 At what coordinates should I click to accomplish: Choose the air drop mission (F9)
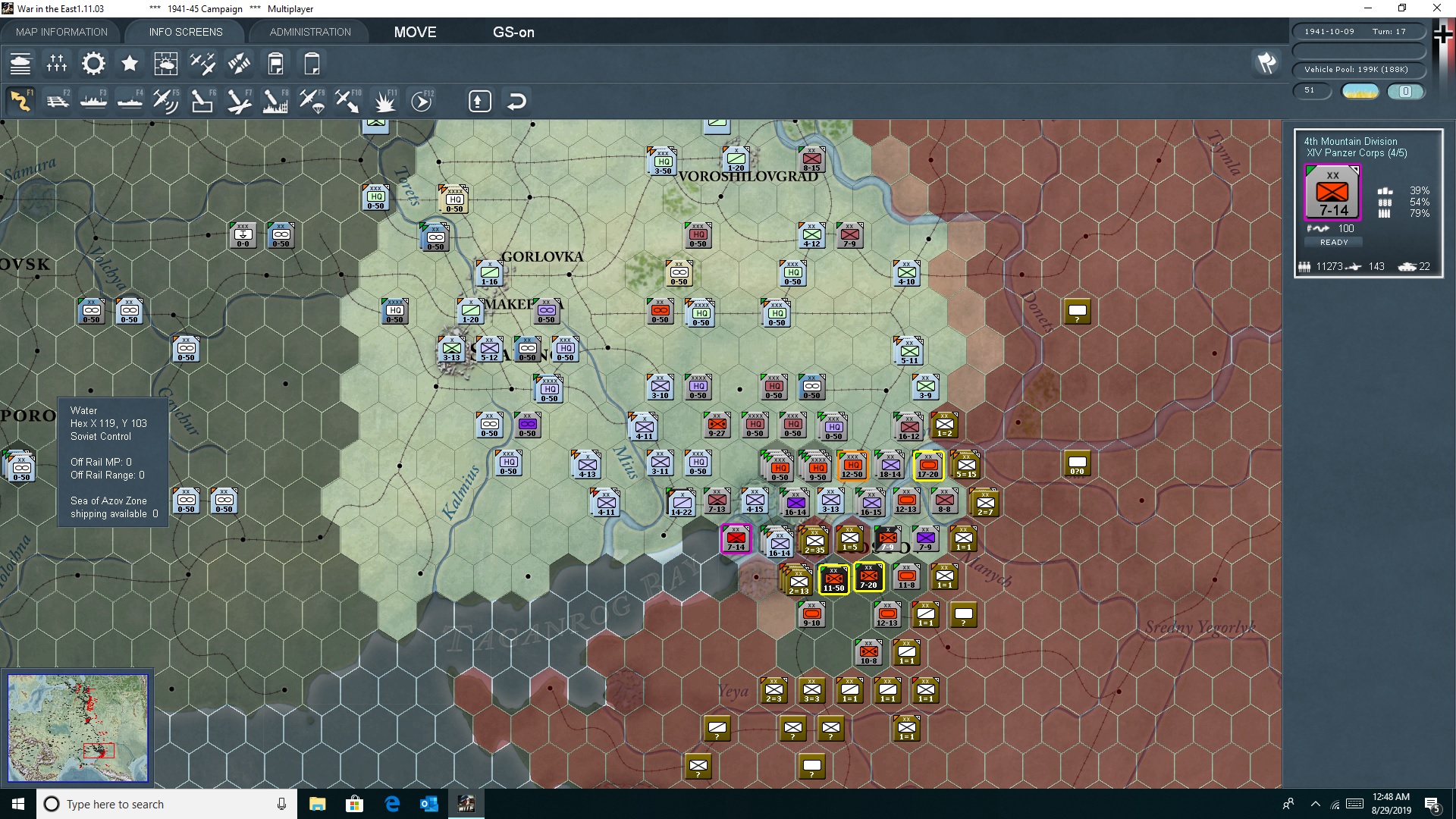pyautogui.click(x=312, y=101)
